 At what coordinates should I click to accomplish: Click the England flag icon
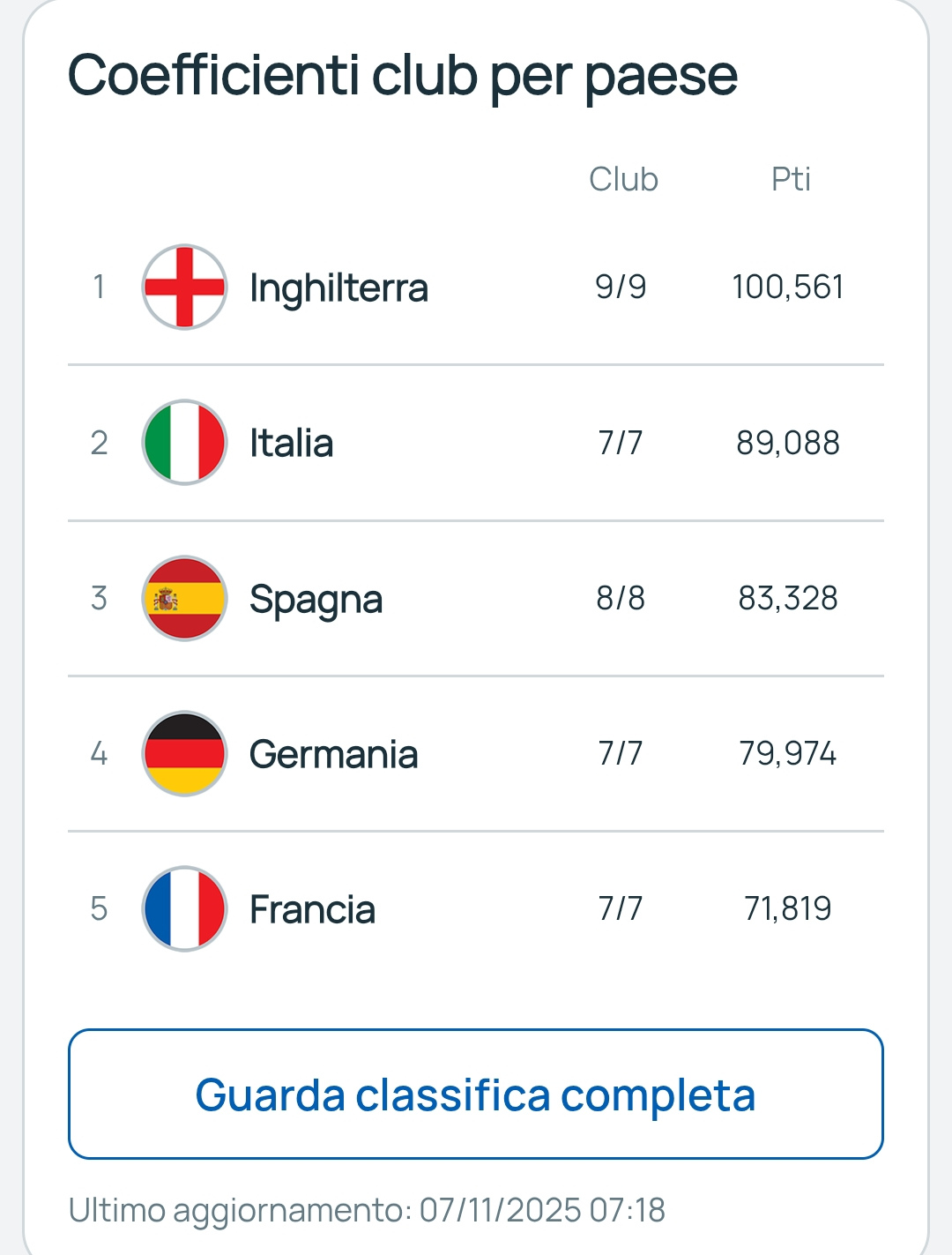pos(184,287)
